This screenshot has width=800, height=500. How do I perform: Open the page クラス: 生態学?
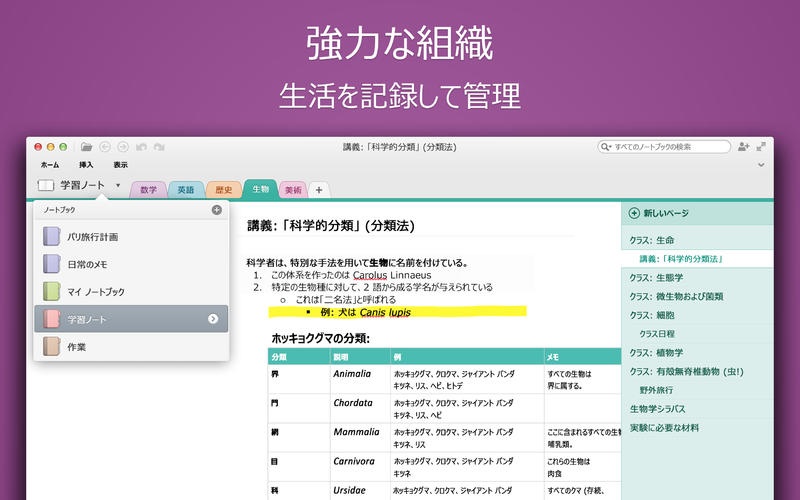point(697,278)
